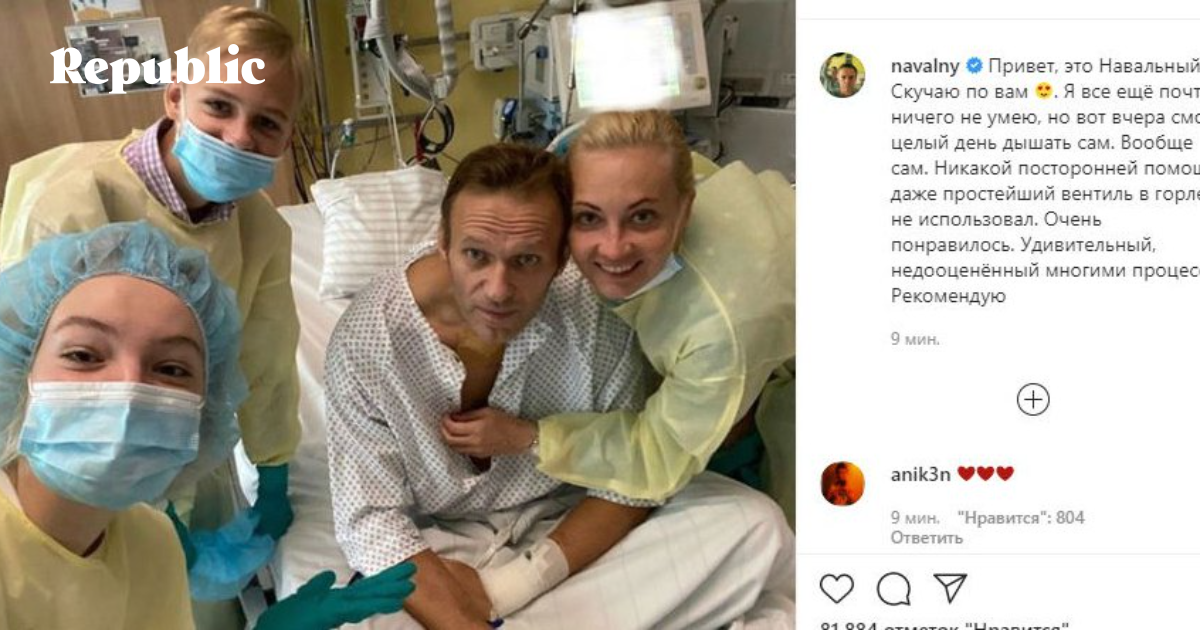Click the post caption text
Screen dimensions: 1200x630
click(1045, 181)
